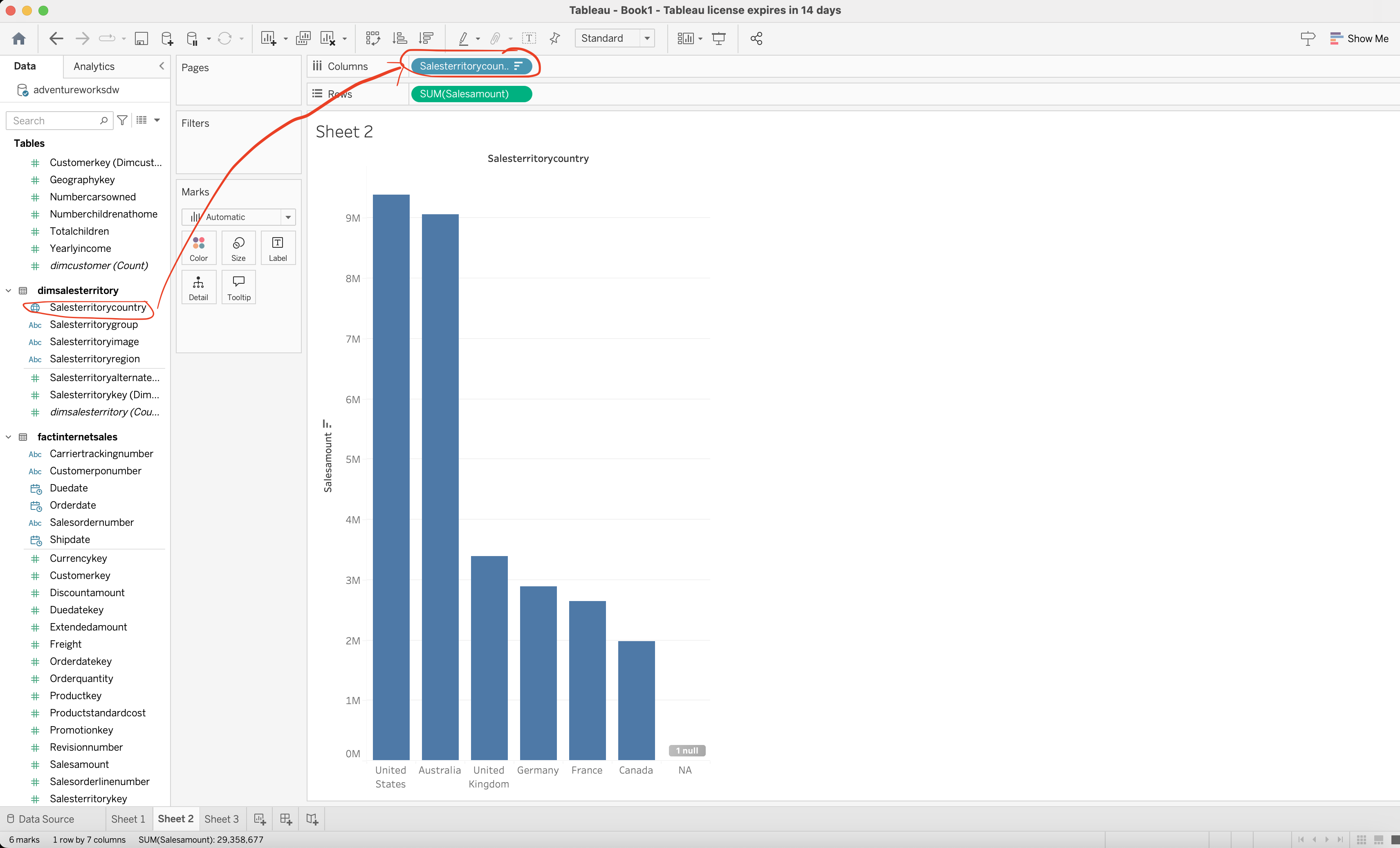This screenshot has width=1400, height=848.
Task: Click the 1 null indicator badge
Action: (x=687, y=750)
